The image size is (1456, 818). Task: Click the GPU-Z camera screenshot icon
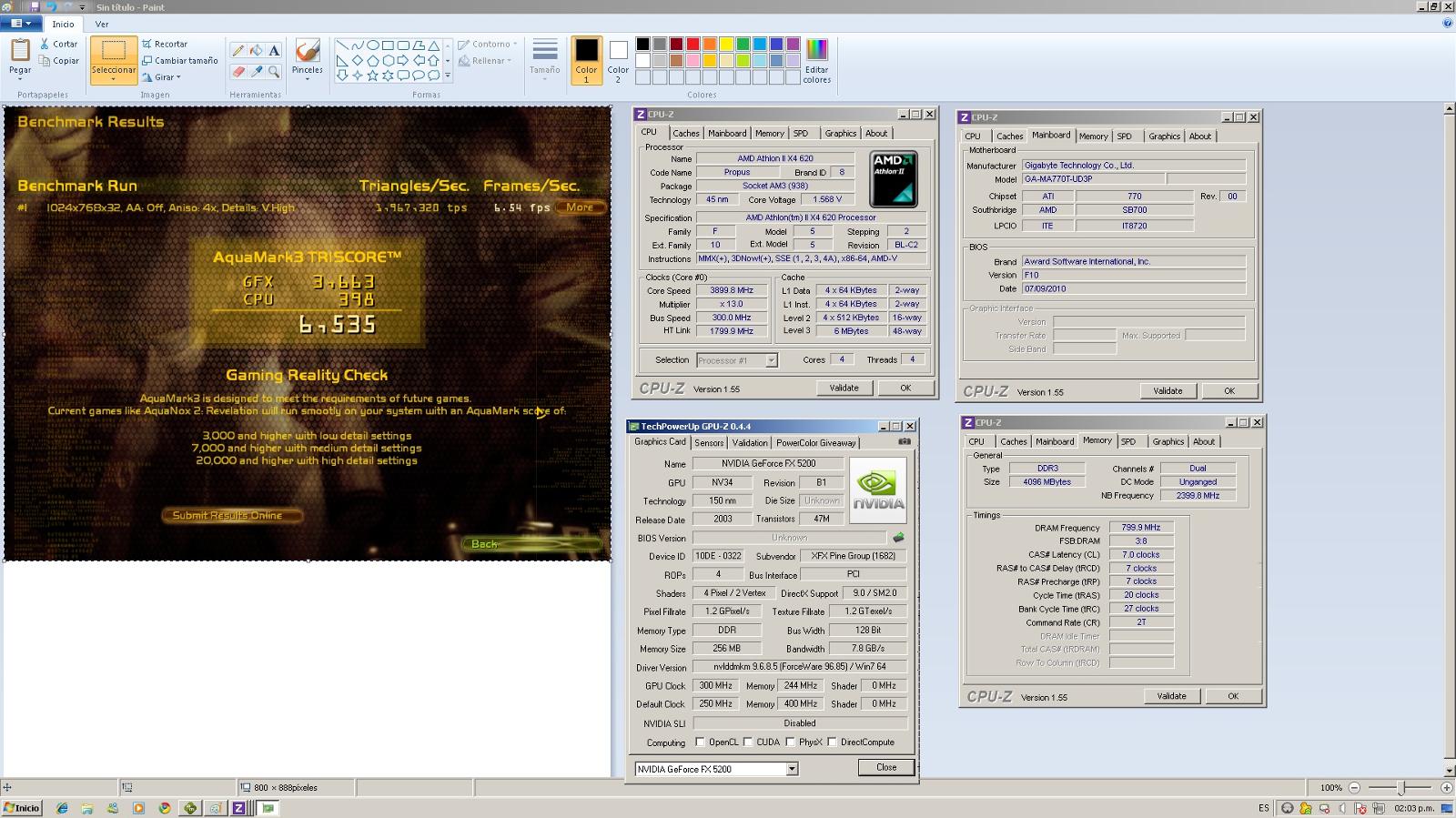coord(904,441)
